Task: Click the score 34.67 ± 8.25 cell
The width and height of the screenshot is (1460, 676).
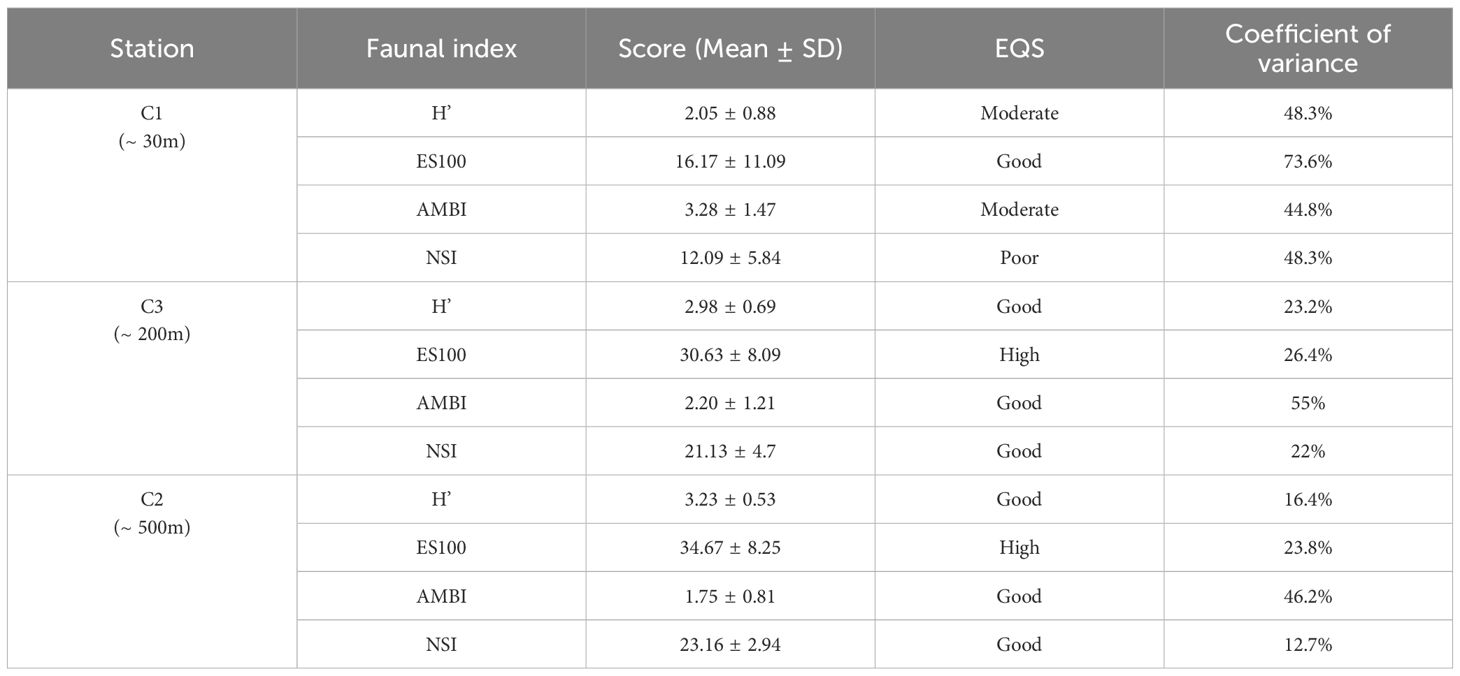Action: click(730, 548)
